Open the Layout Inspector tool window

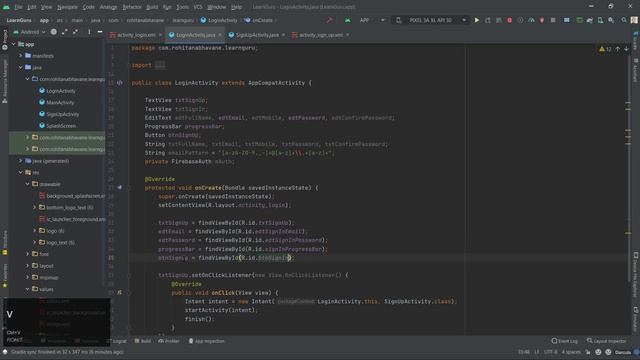606,341
